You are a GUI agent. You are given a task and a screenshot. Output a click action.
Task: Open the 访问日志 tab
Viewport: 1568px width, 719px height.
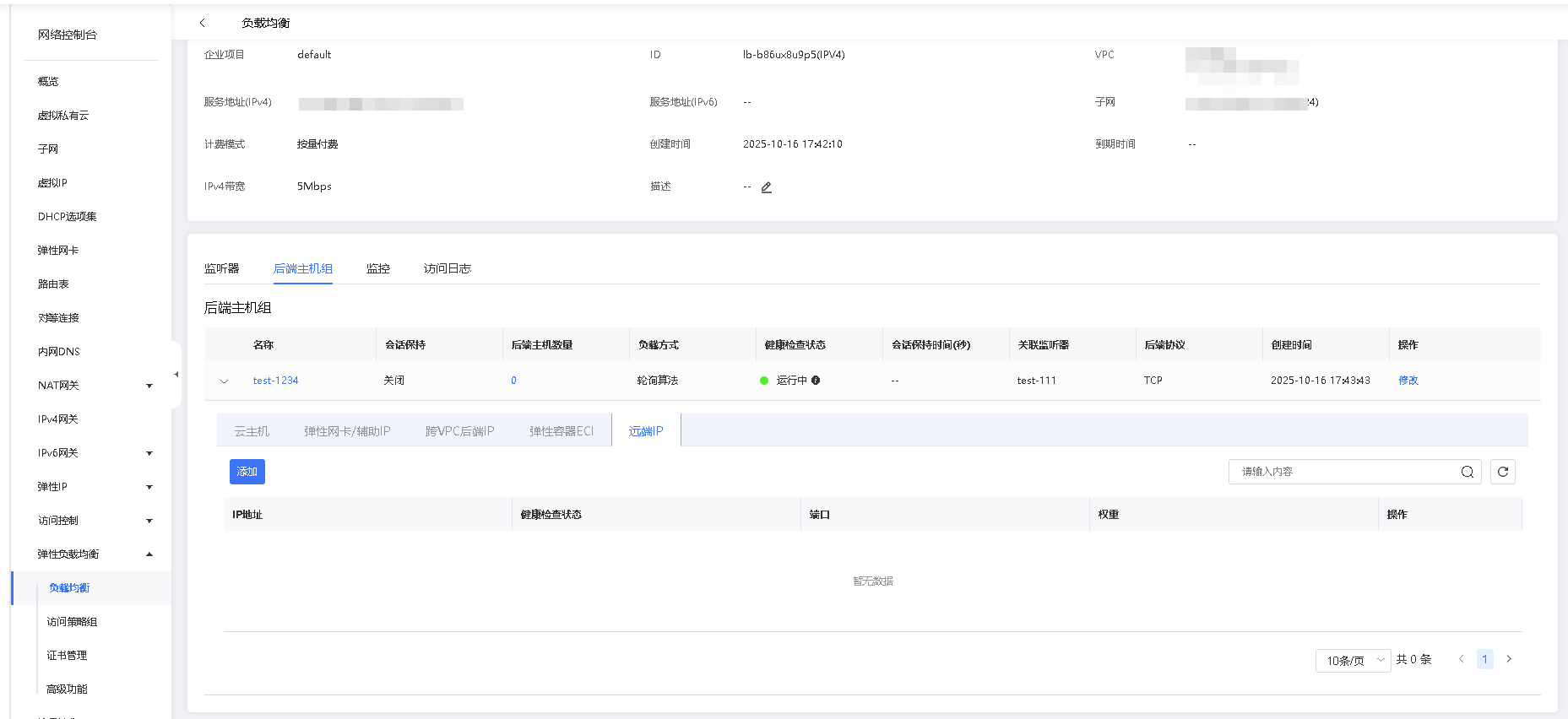click(447, 268)
